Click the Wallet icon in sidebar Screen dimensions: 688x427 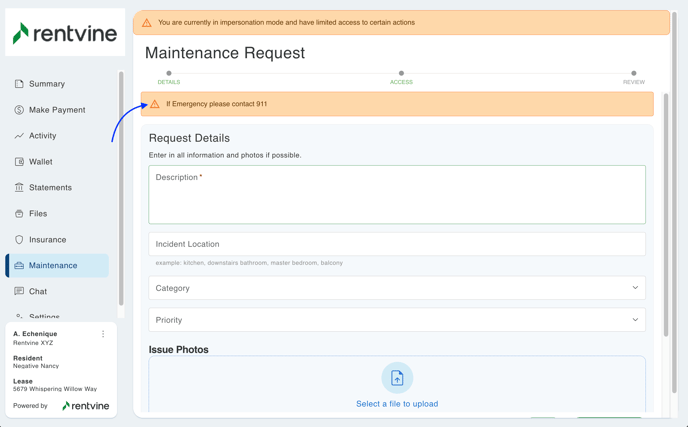tap(19, 162)
